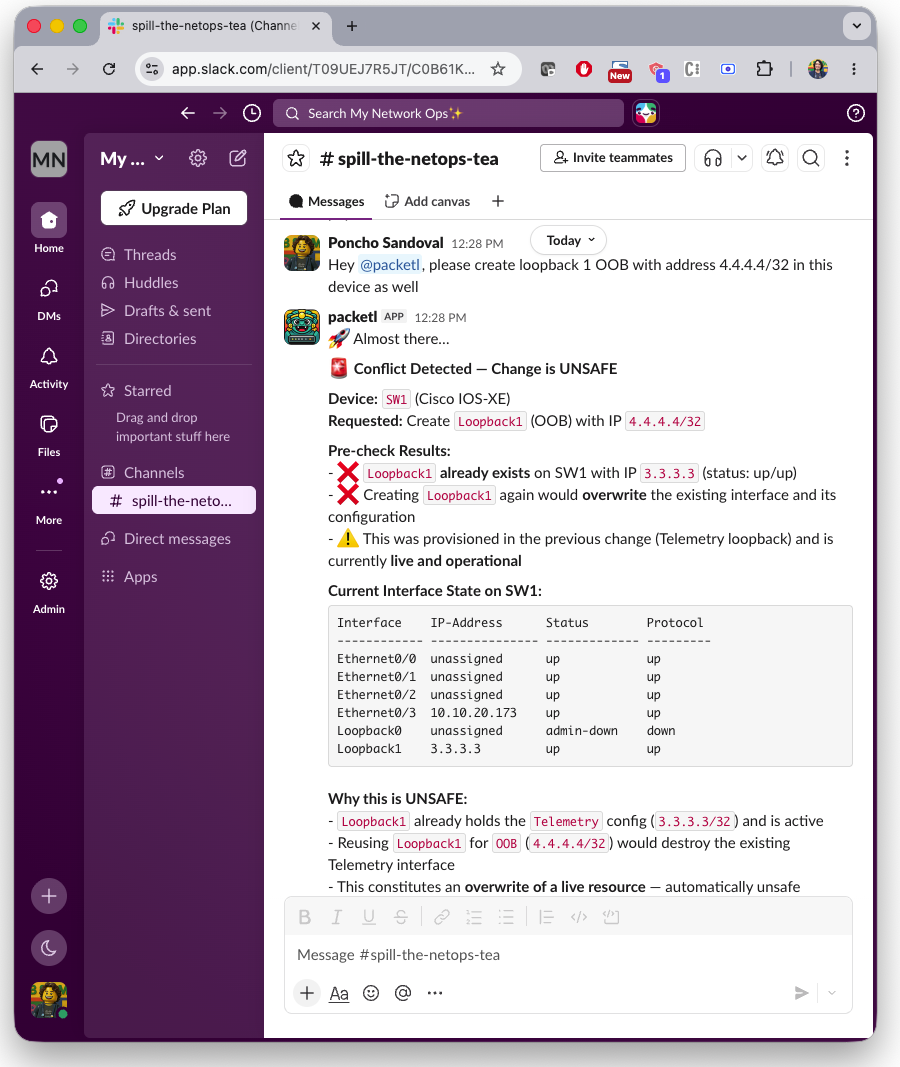Go back with Slack back arrow

[188, 113]
